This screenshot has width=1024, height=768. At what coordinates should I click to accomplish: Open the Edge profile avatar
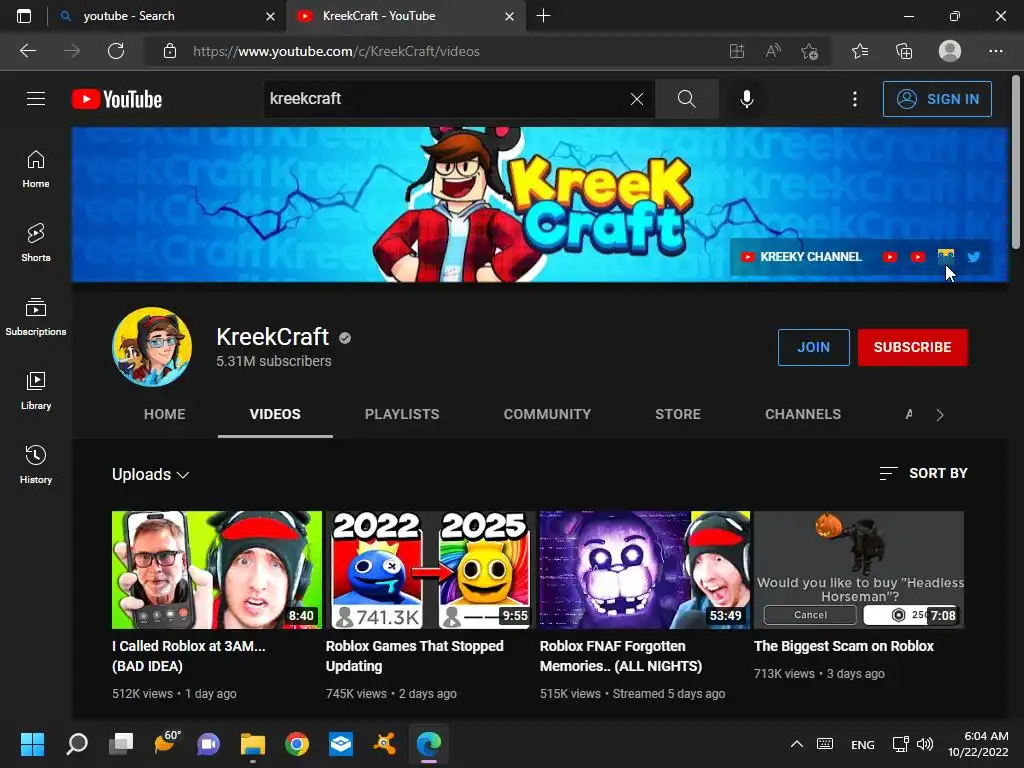pyautogui.click(x=950, y=51)
